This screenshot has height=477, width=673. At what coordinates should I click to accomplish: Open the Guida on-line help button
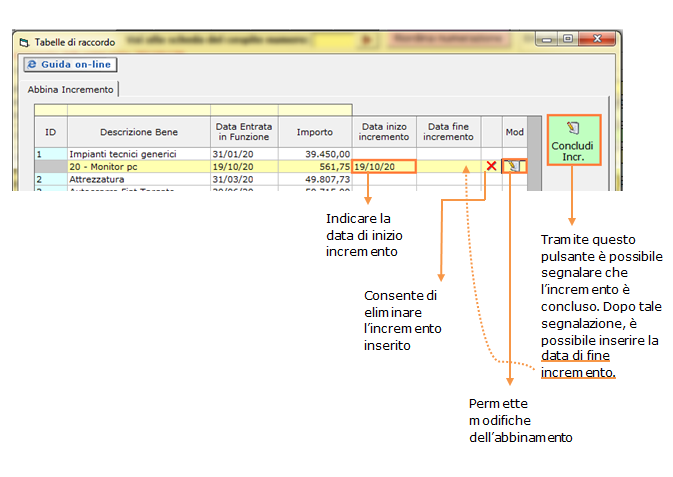(x=70, y=64)
